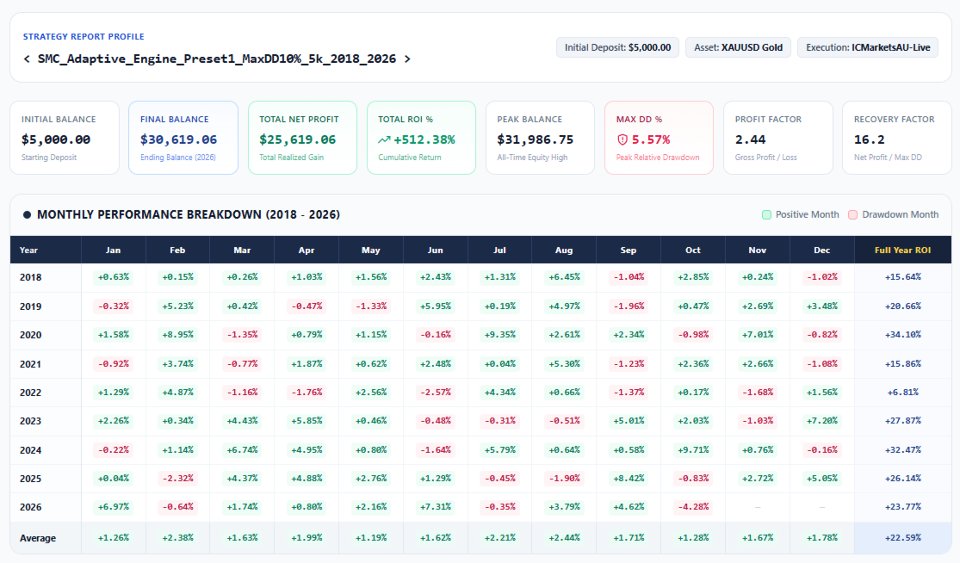Go to next strategy report with right chevron
The width and height of the screenshot is (960, 563).
tap(407, 59)
